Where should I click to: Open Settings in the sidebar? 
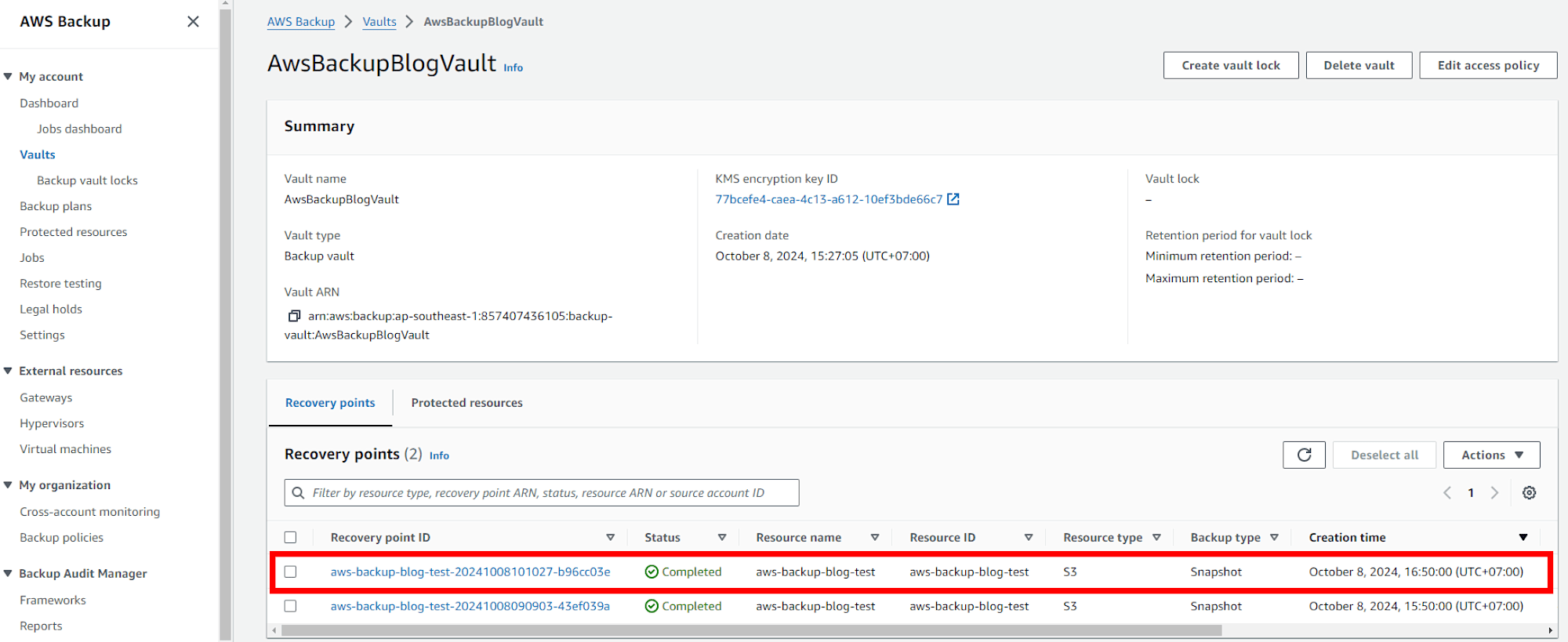[42, 336]
